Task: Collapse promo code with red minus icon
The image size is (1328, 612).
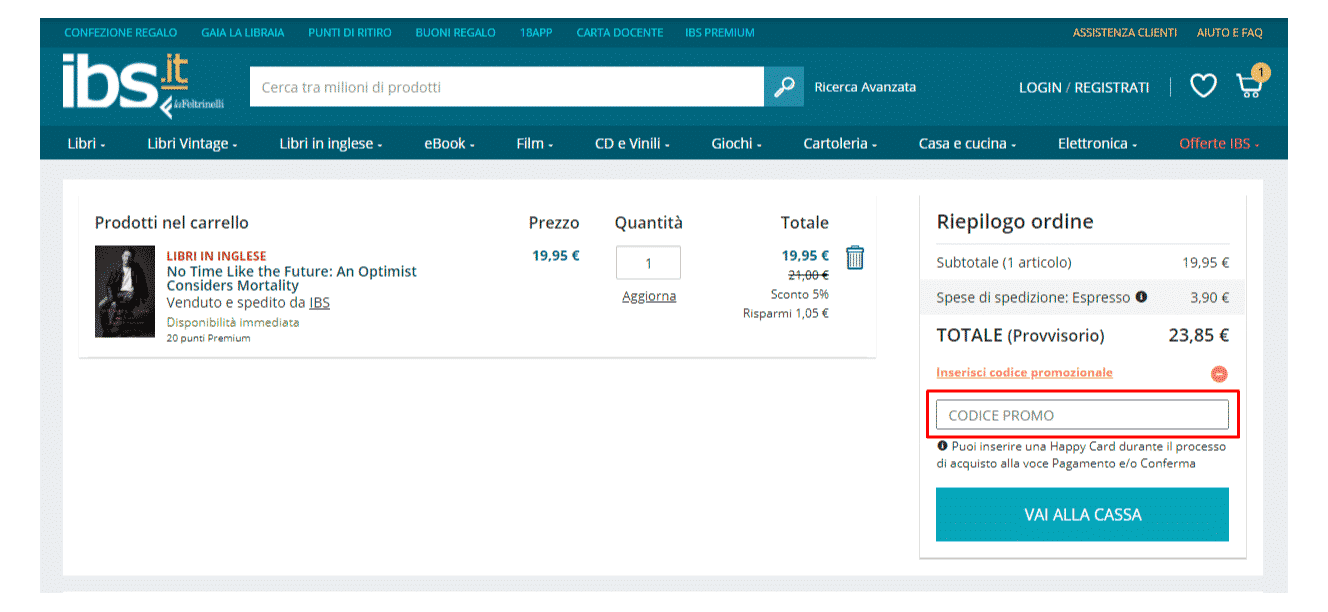Action: [x=1219, y=374]
